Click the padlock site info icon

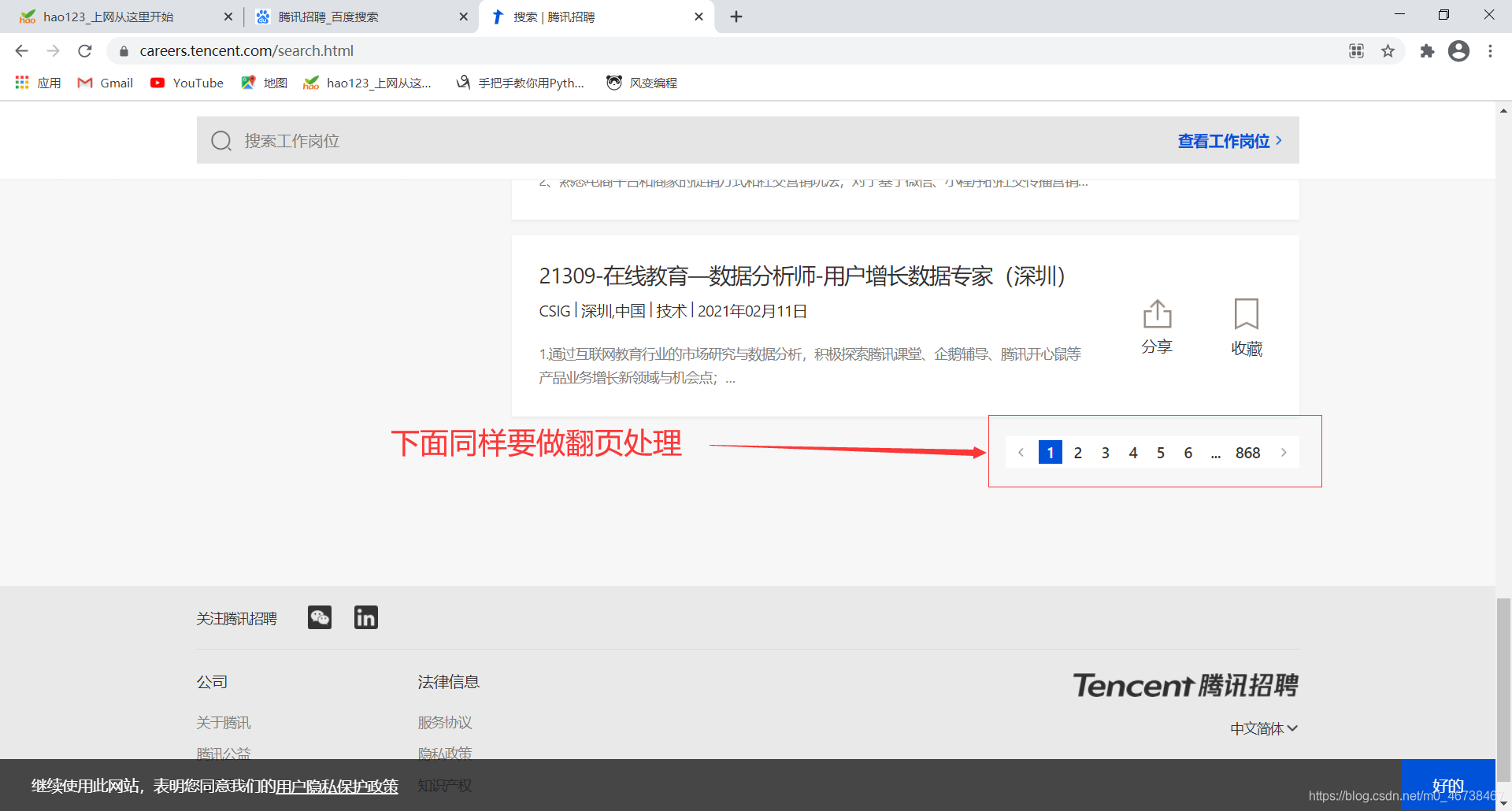pos(124,51)
